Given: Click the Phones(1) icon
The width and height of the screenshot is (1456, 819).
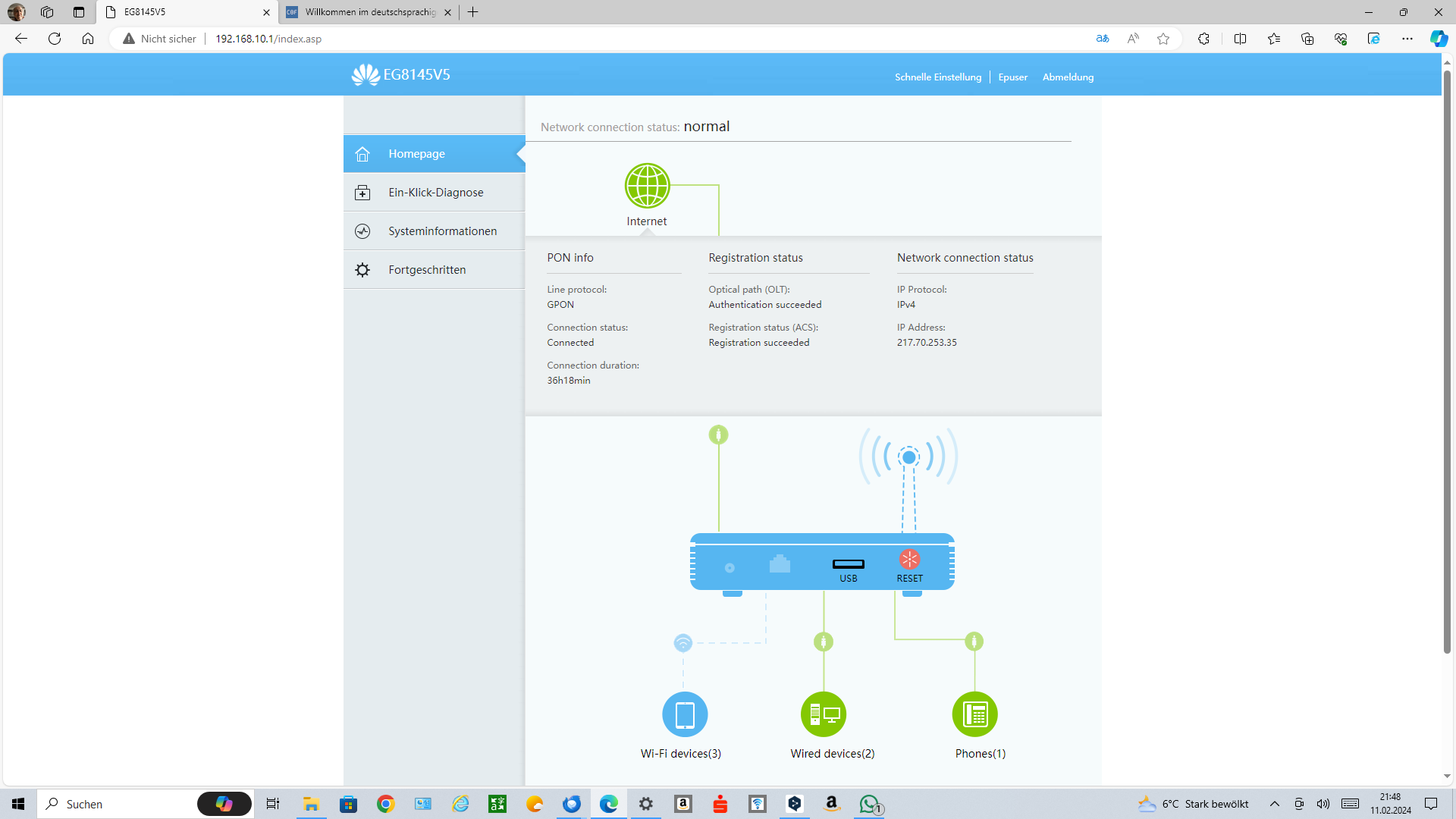Looking at the screenshot, I should tap(974, 714).
